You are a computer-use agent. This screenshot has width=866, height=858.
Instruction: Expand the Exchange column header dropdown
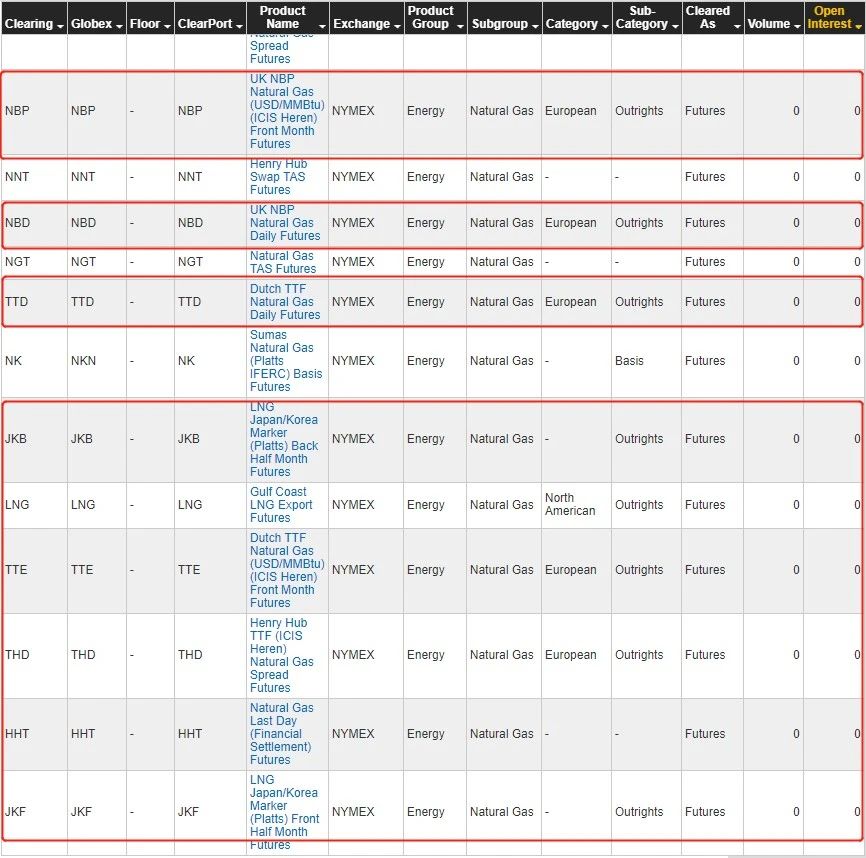(x=396, y=25)
